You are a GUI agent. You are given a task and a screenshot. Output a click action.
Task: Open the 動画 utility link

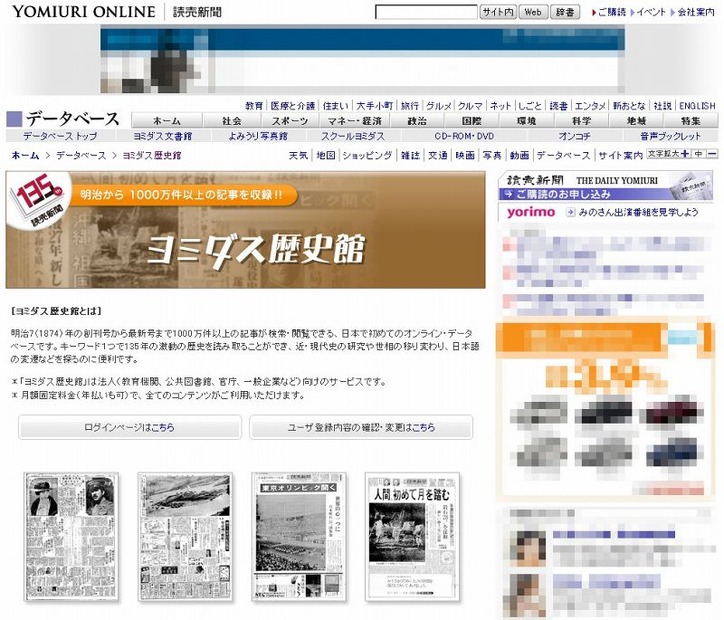519,155
